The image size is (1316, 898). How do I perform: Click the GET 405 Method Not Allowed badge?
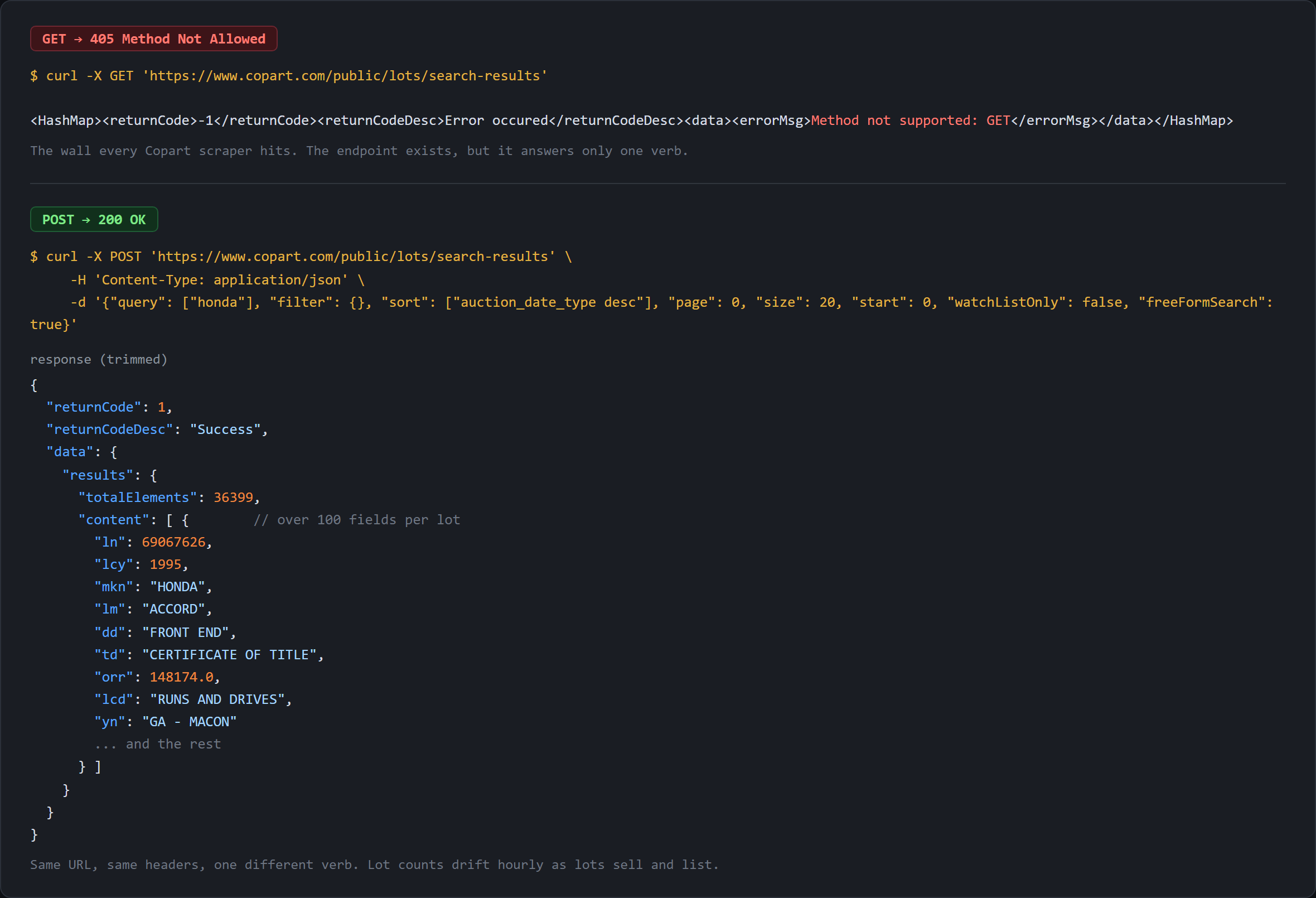point(153,38)
